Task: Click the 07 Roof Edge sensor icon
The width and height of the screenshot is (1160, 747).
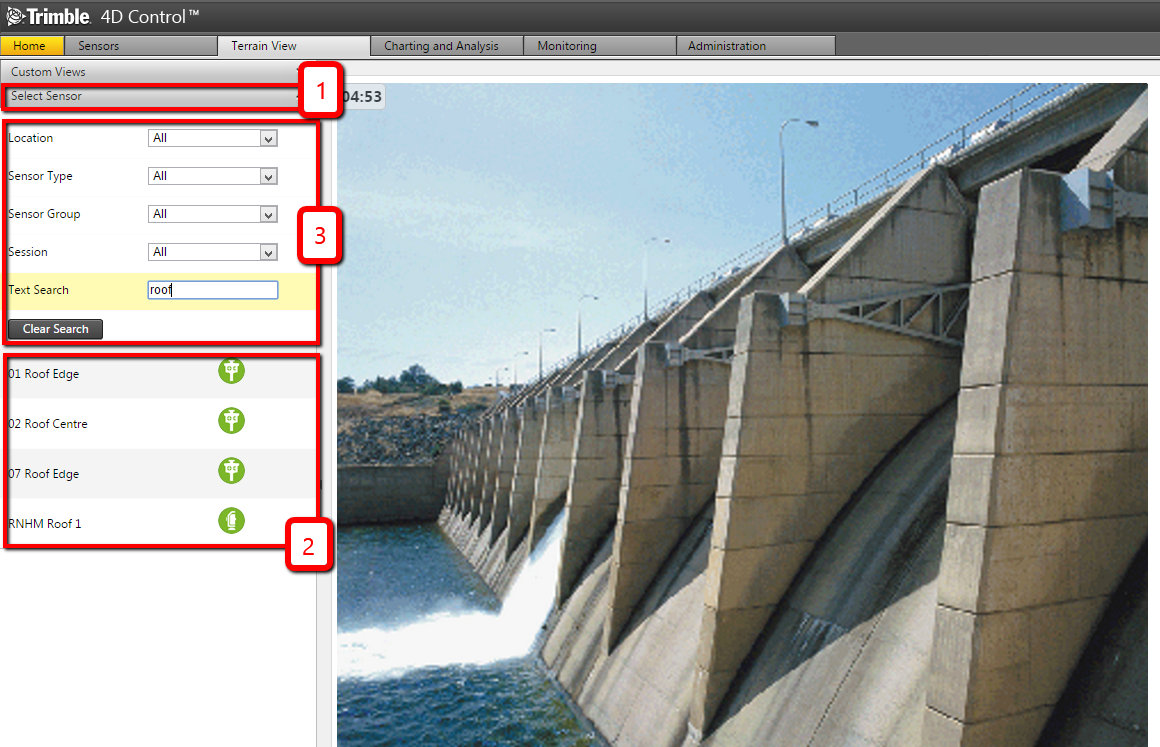Action: (232, 470)
